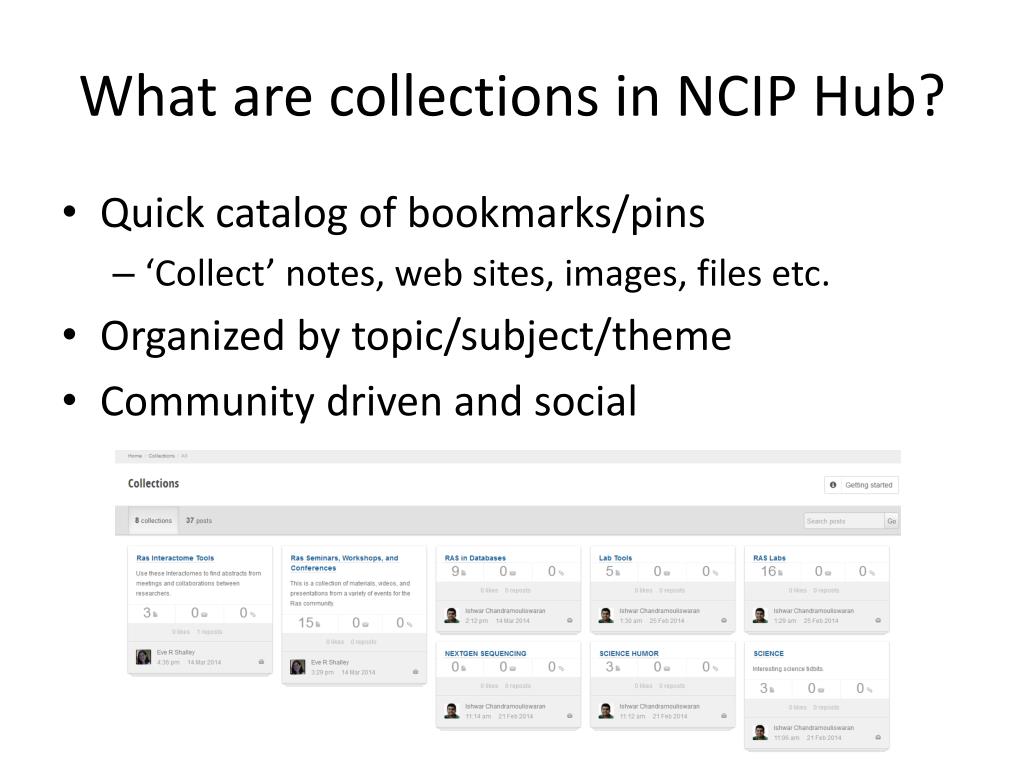Open Ras Seminars, Workshops, and Conferences collection

coord(344,563)
